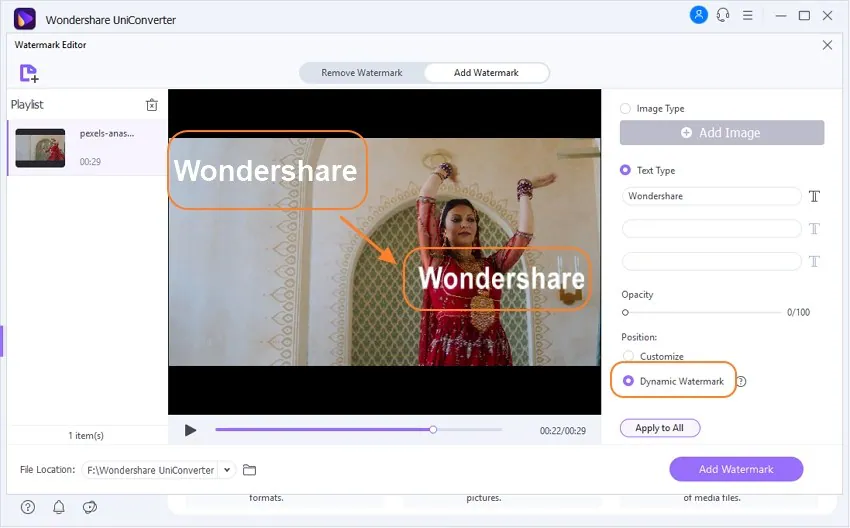This screenshot has width=850, height=528.
Task: Select the Image Type radio button
Action: point(625,108)
